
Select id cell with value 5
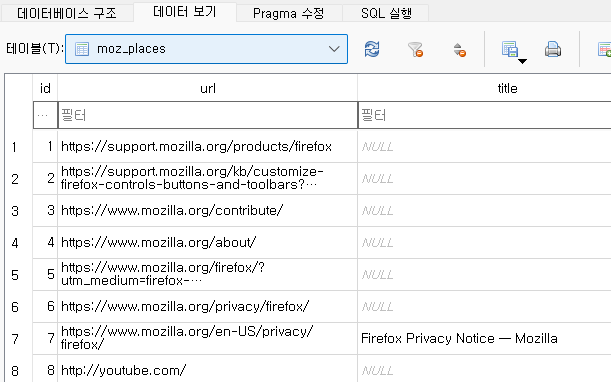click(45, 275)
